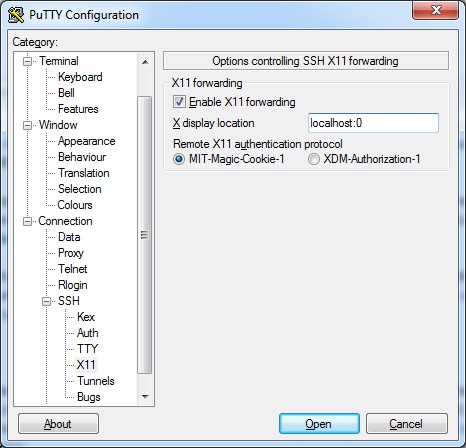Collapse the Connection tree node
This screenshot has height=448, width=466.
27,221
